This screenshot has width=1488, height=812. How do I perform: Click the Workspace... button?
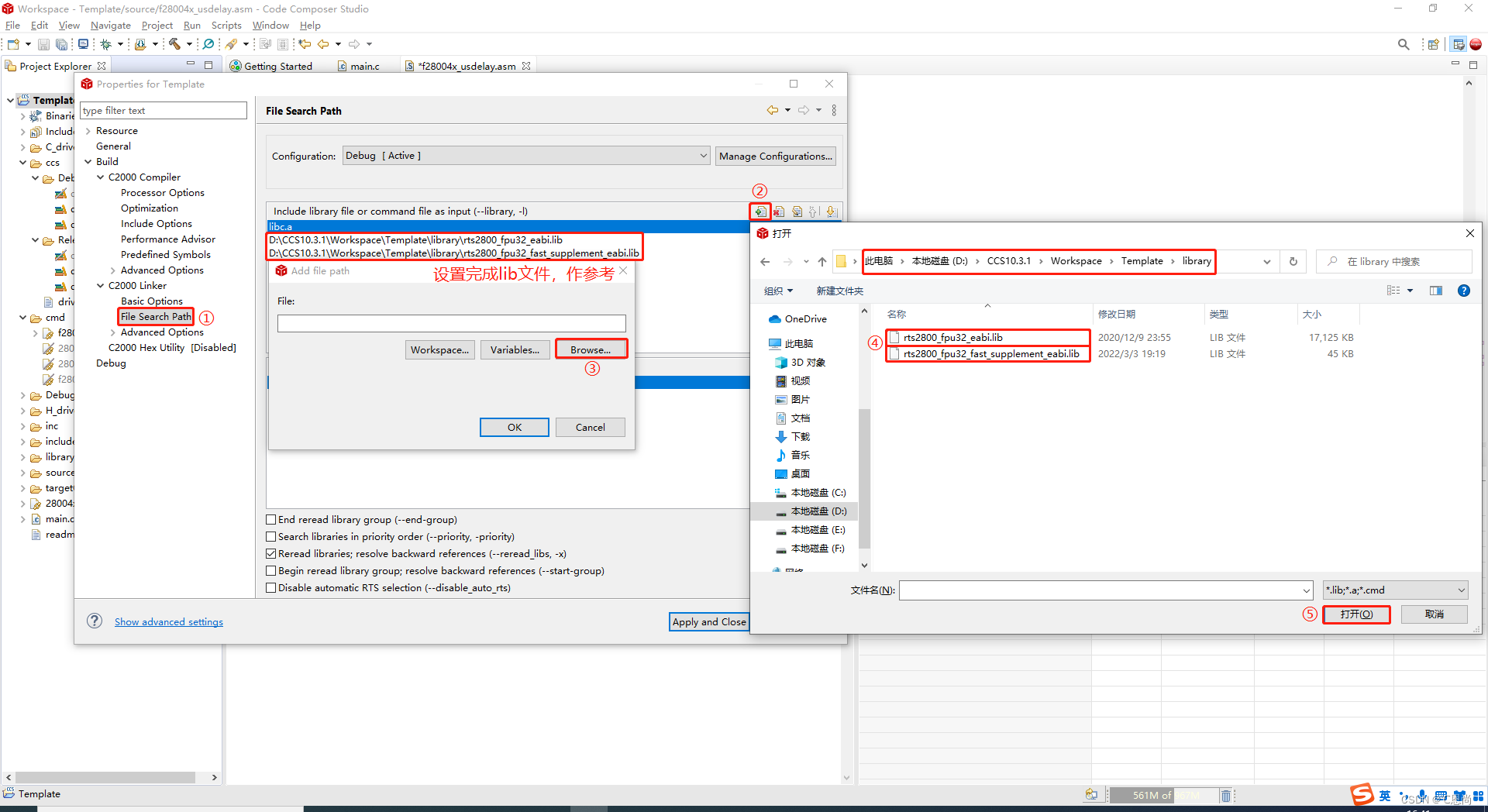pos(439,349)
